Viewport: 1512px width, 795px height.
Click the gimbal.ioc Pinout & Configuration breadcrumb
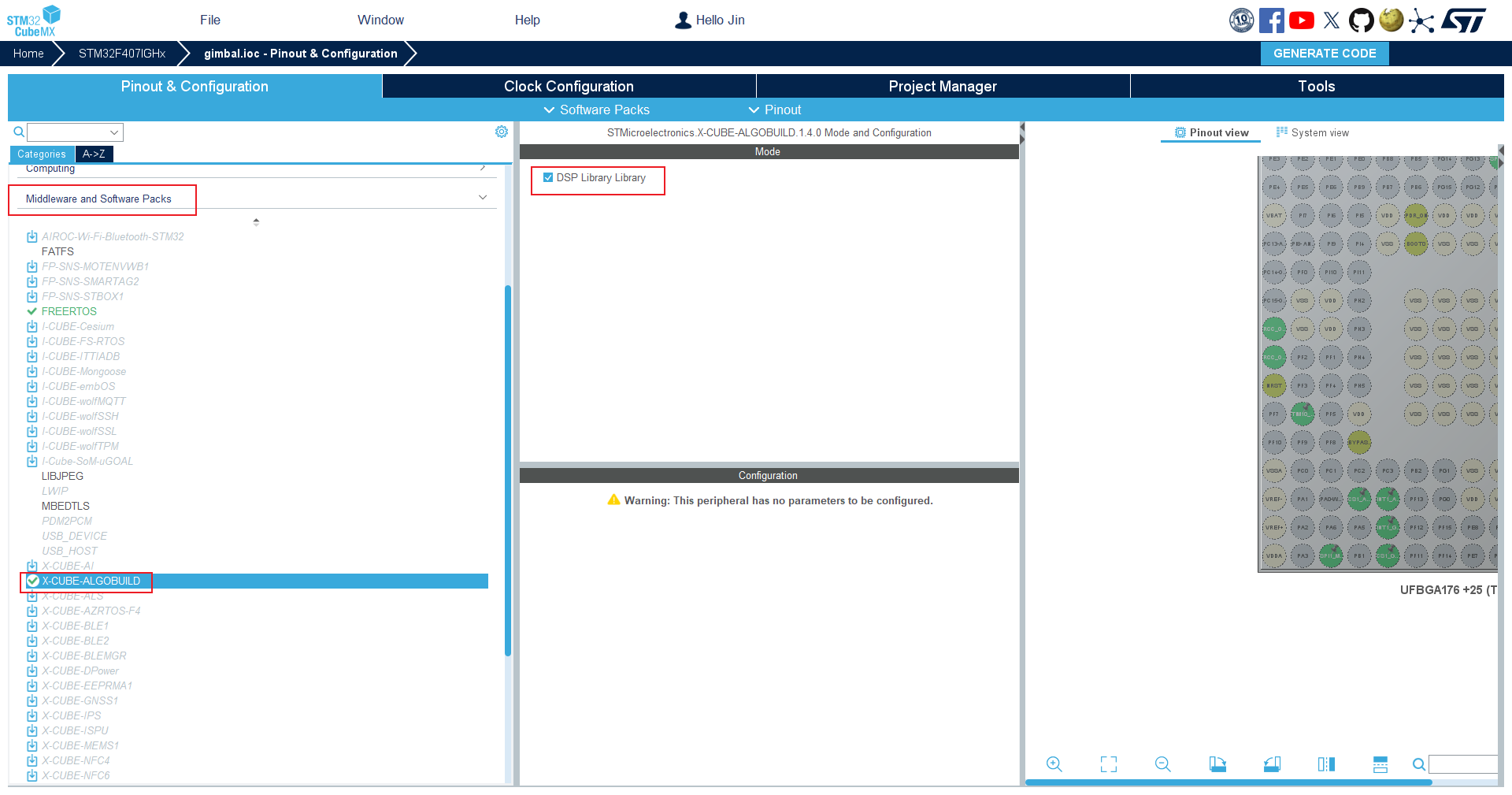point(301,54)
